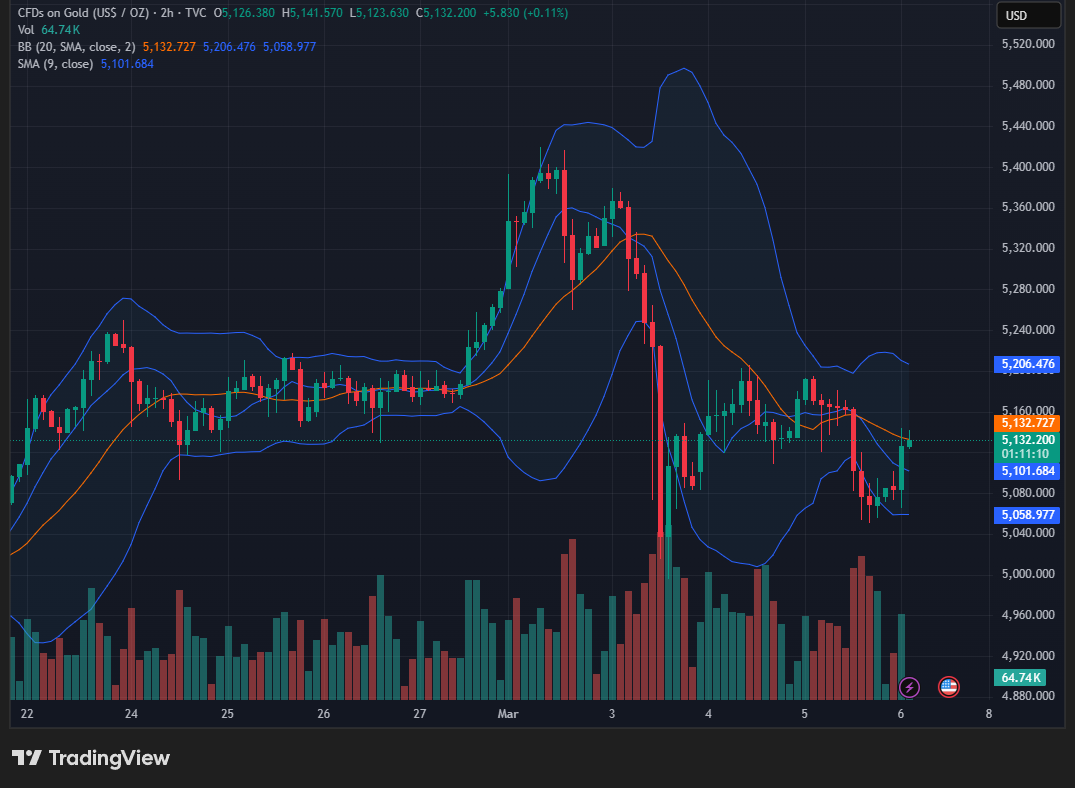The image size is (1075, 788).
Task: Click the 5,000.000 price axis label
Action: click(1029, 574)
